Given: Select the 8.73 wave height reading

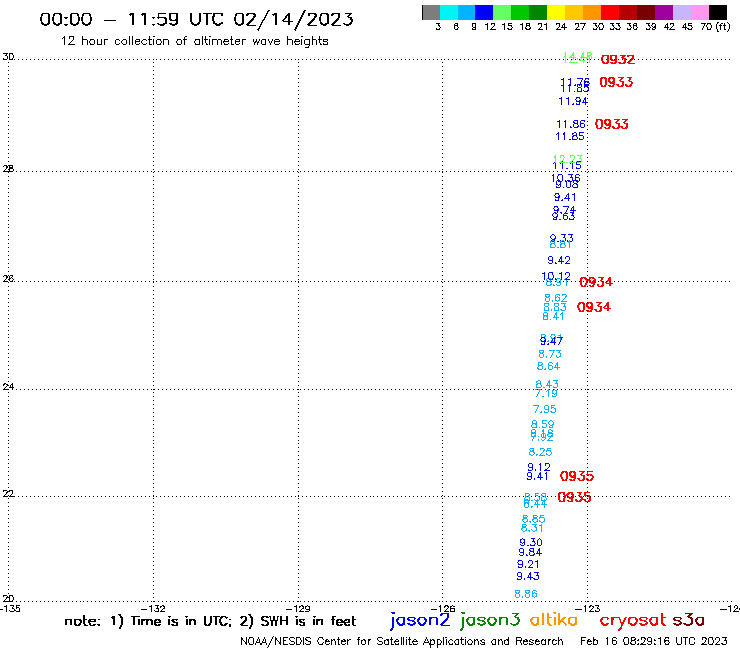Looking at the screenshot, I should click(x=550, y=355).
